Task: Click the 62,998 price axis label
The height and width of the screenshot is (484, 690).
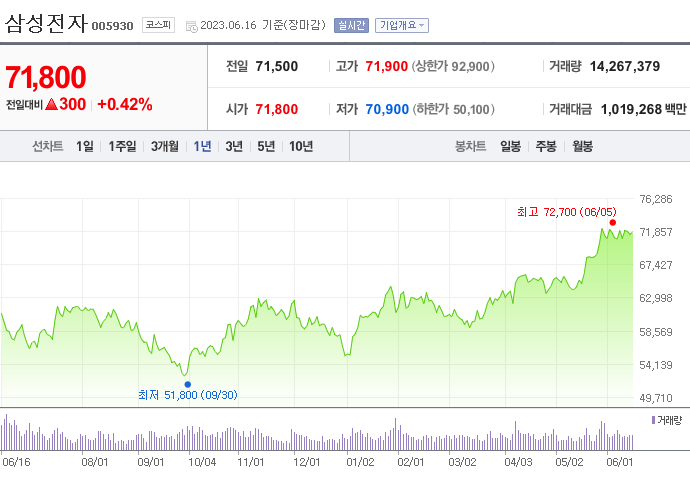Action: click(656, 298)
